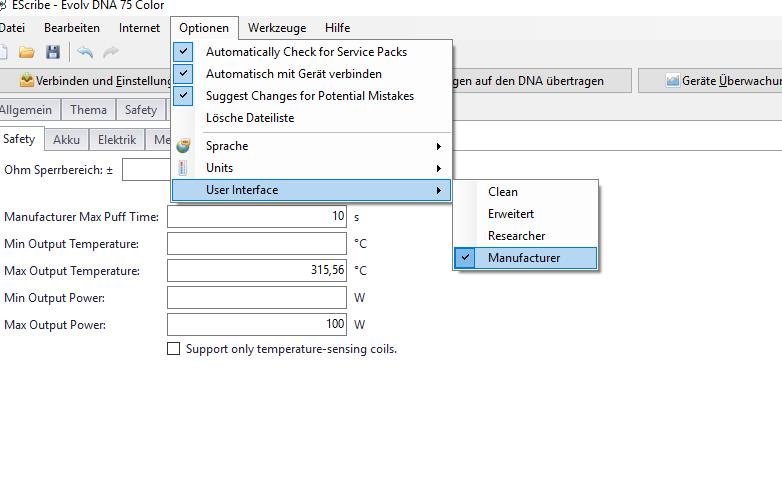782x484 pixels.
Task: Enable Support only temperature-sensing coils checkbox
Action: (174, 349)
